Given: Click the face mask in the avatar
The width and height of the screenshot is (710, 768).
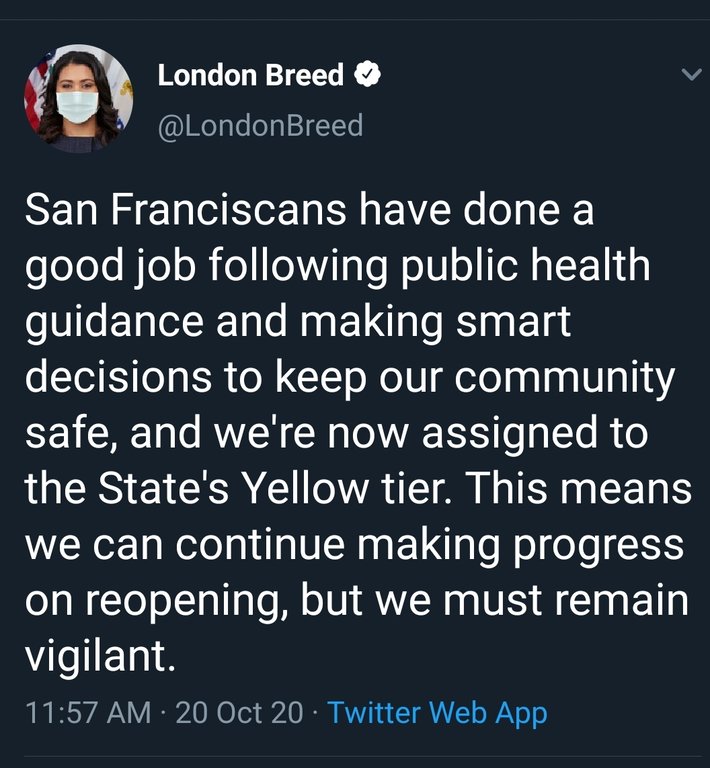Looking at the screenshot, I should click(x=76, y=106).
